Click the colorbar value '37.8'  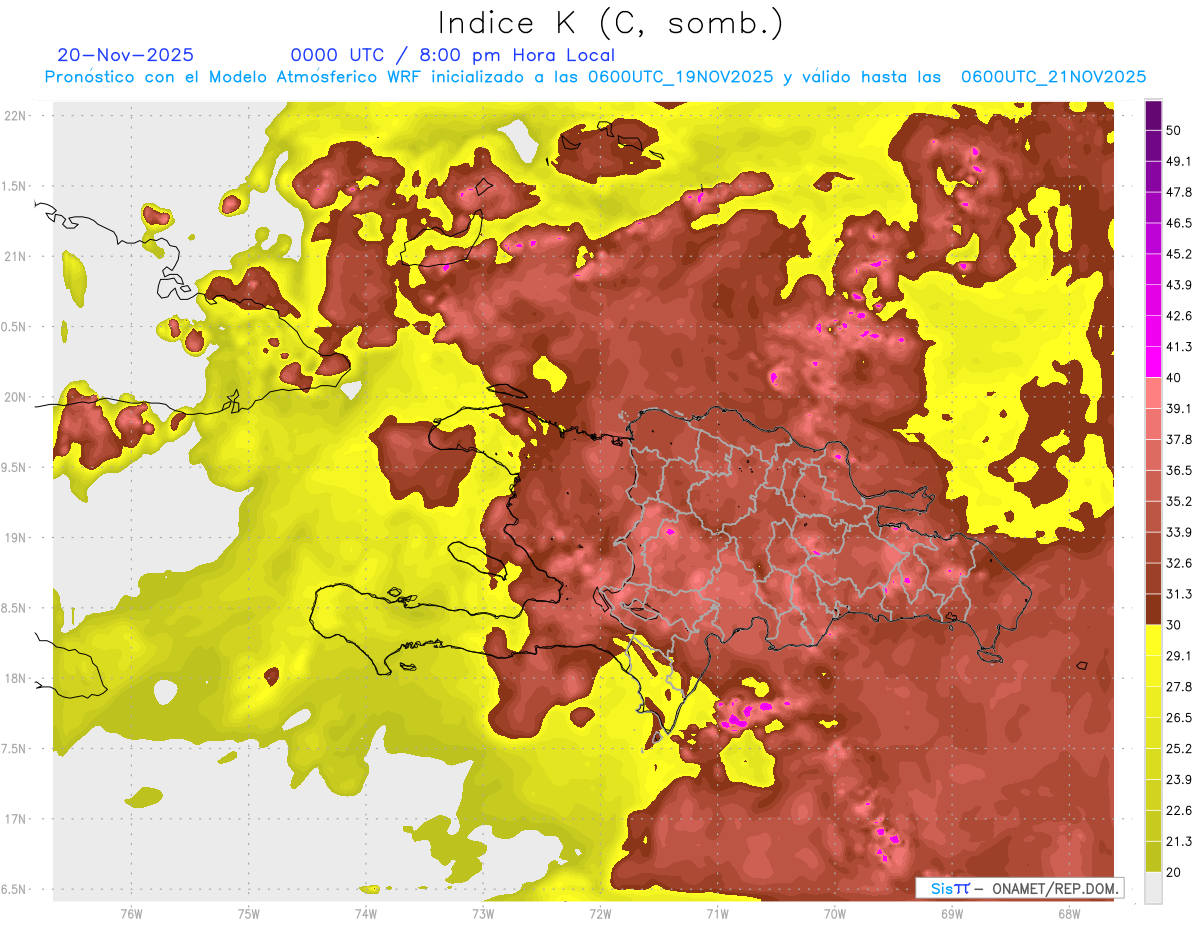click(x=1178, y=440)
